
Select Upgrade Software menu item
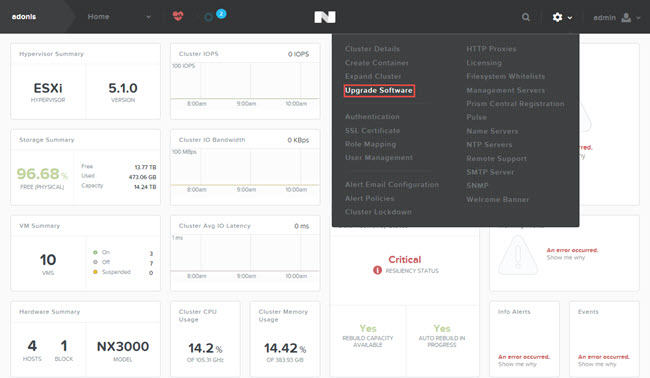coord(379,90)
